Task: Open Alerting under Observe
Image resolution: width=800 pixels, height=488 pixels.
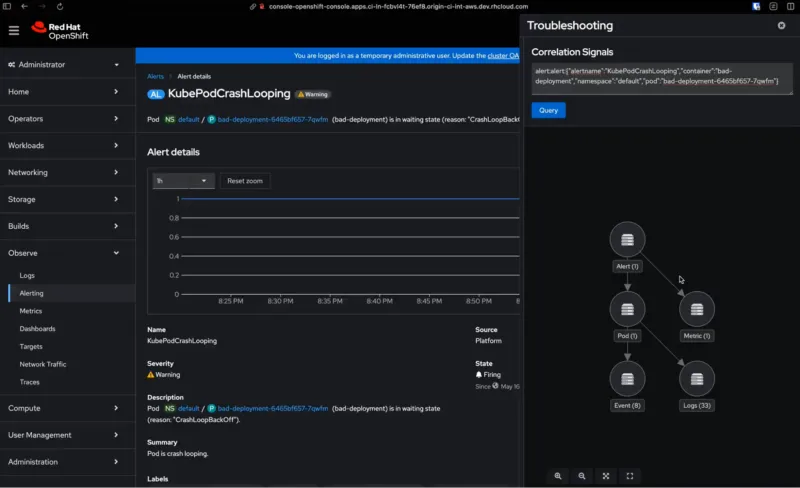Action: 31,294
